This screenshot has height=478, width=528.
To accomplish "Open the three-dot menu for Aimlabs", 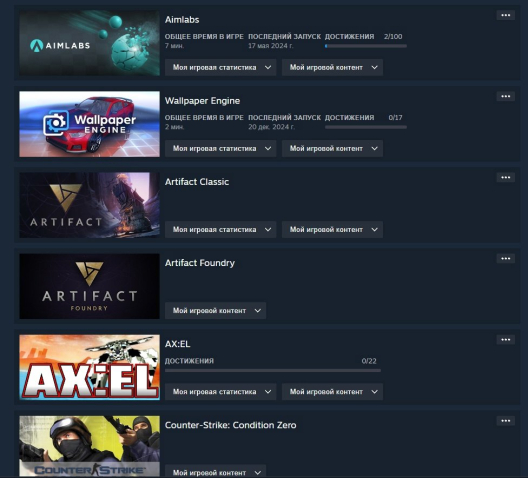I will (x=505, y=15).
